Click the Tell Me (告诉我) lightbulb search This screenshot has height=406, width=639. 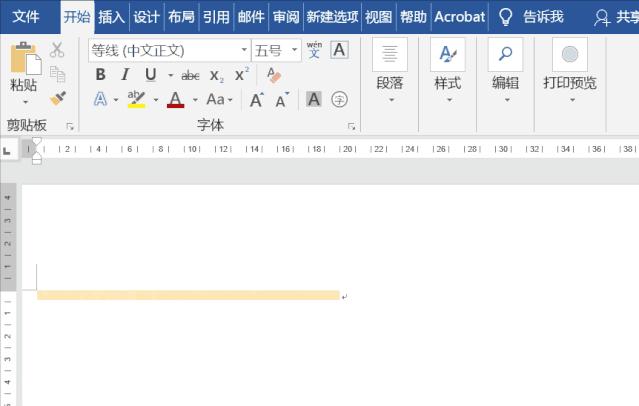point(531,17)
